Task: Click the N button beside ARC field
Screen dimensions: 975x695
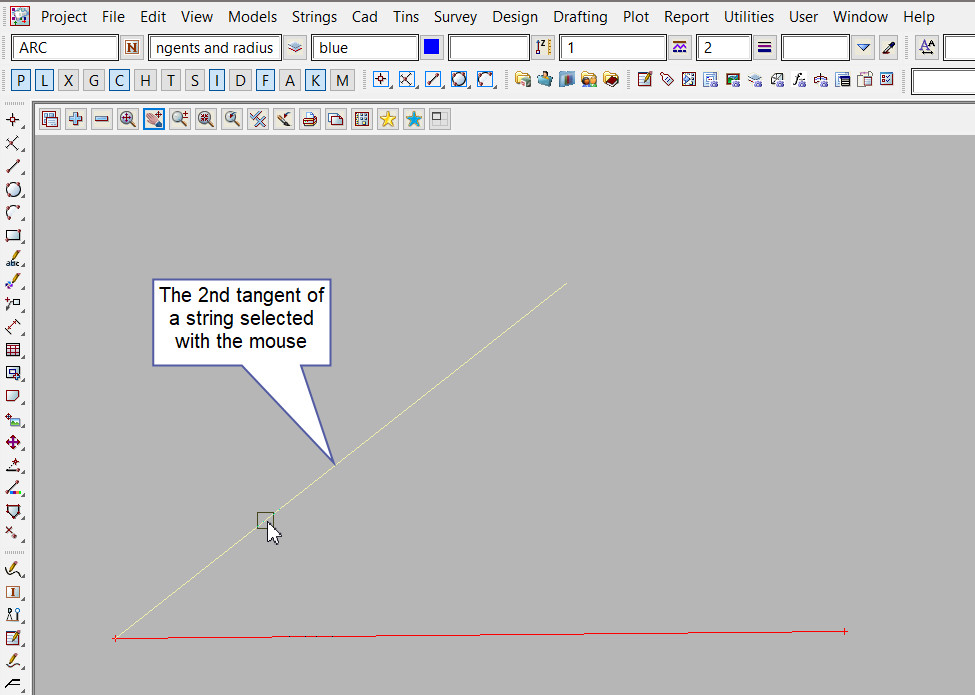Action: 133,48
